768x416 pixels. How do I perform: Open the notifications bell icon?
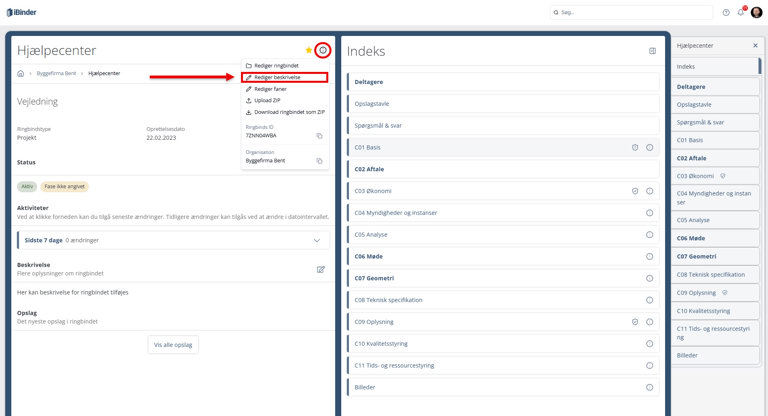741,12
